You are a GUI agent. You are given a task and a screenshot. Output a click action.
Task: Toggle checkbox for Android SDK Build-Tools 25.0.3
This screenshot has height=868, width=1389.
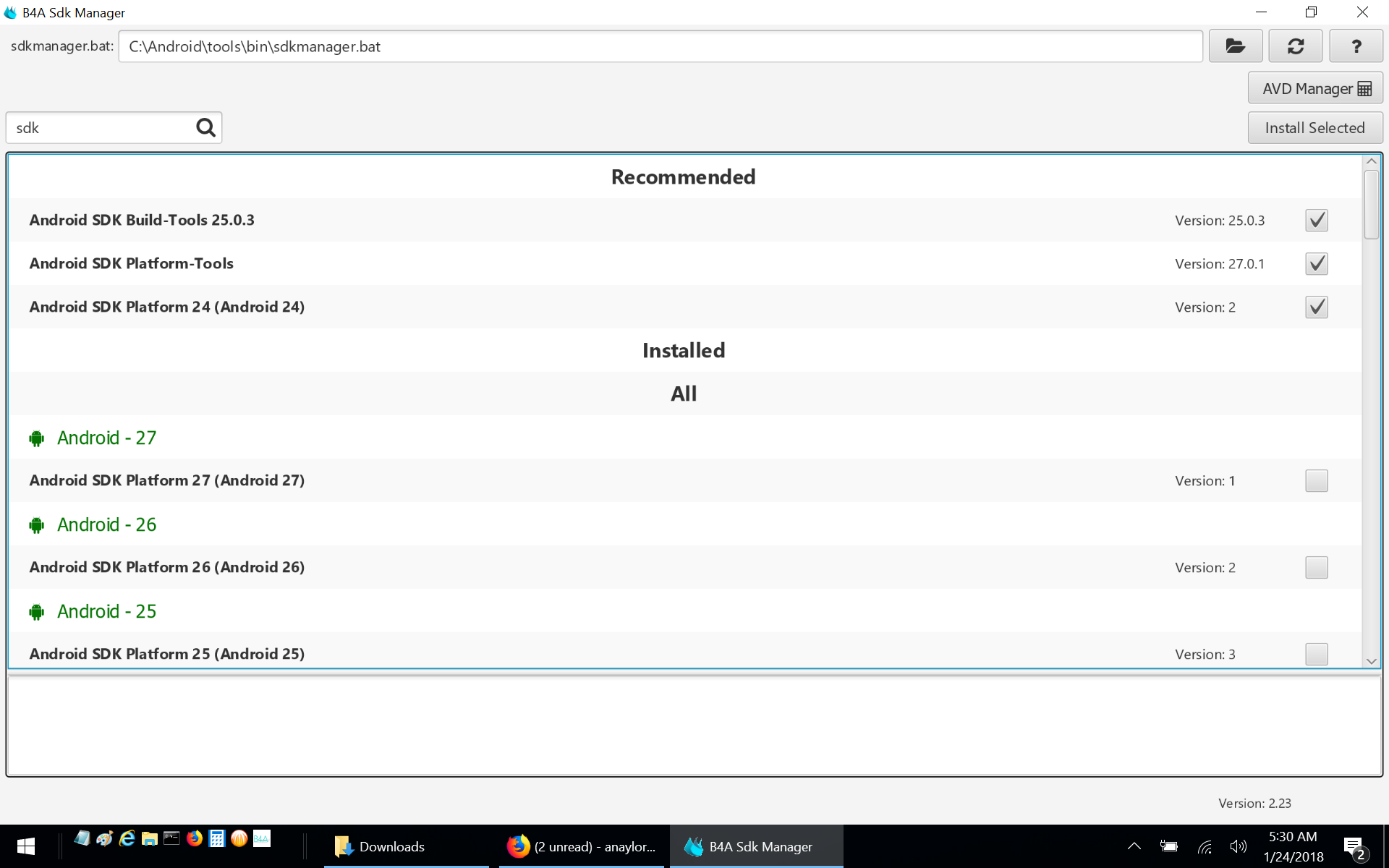click(1316, 219)
